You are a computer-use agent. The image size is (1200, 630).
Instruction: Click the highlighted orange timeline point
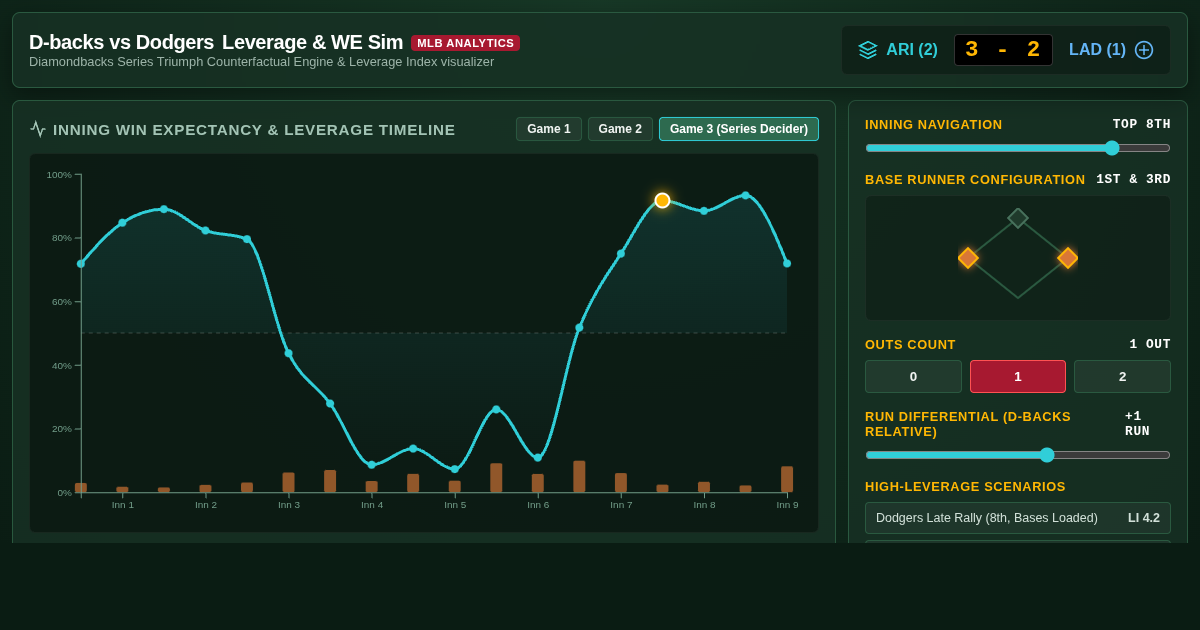tap(662, 200)
